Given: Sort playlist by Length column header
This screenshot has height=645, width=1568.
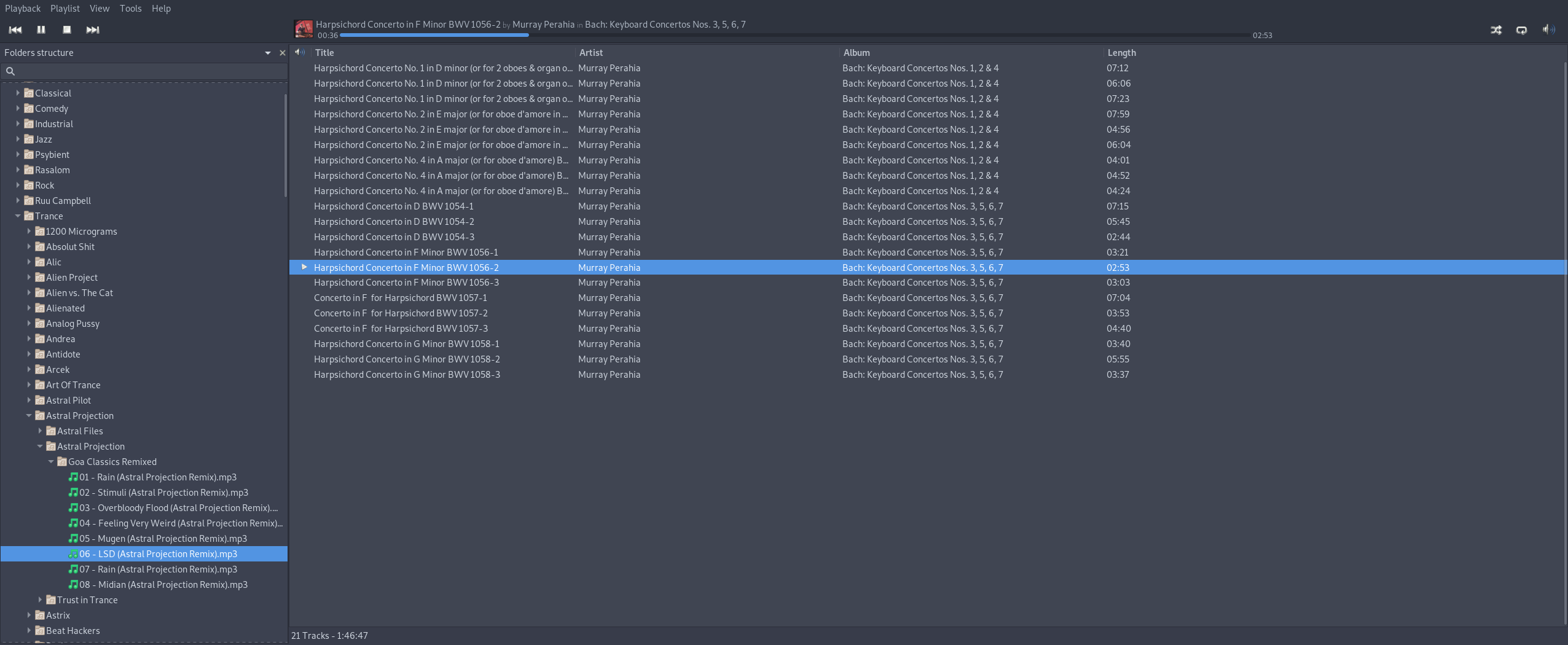Looking at the screenshot, I should pyautogui.click(x=1122, y=53).
